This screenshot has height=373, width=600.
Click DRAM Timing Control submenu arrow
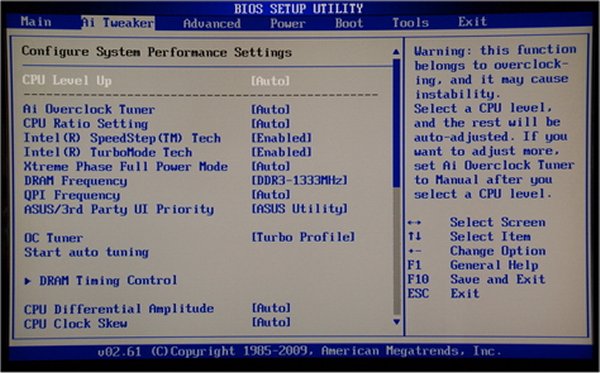point(28,281)
